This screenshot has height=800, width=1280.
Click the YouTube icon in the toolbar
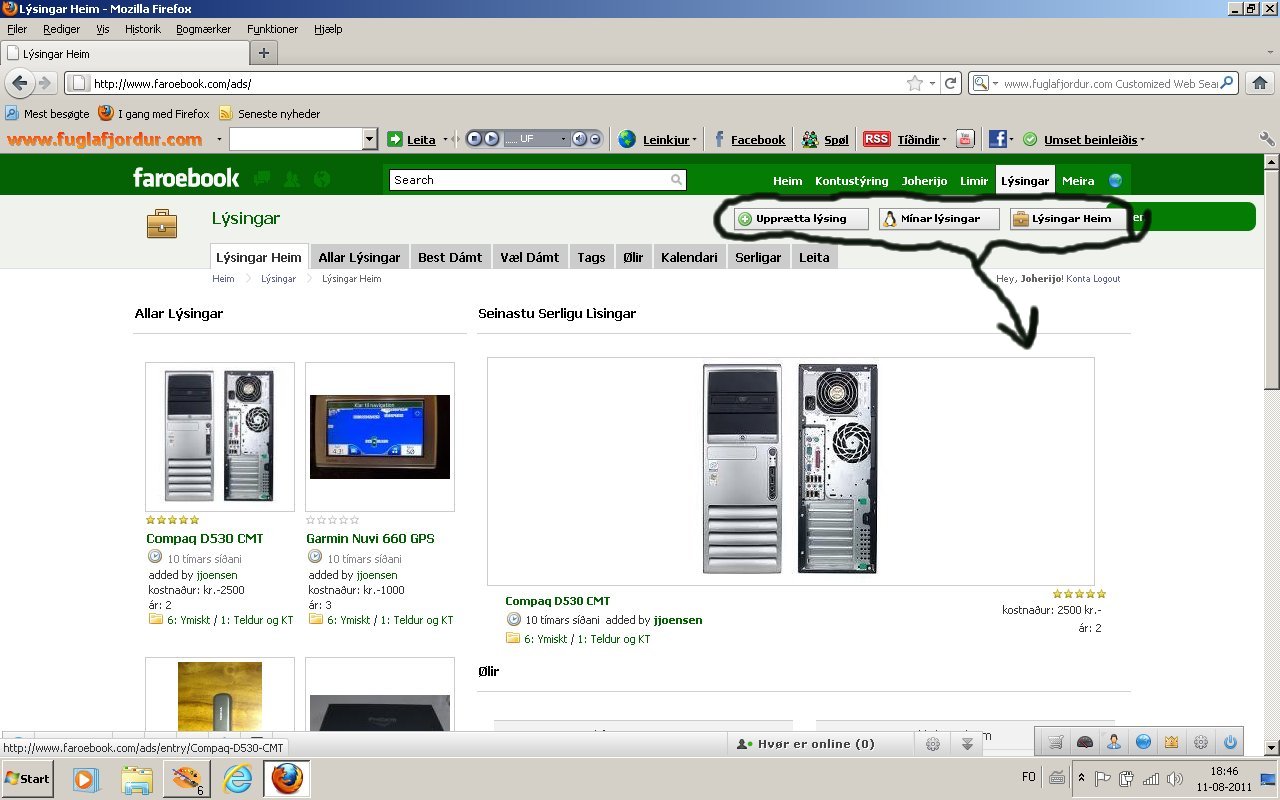[x=965, y=139]
